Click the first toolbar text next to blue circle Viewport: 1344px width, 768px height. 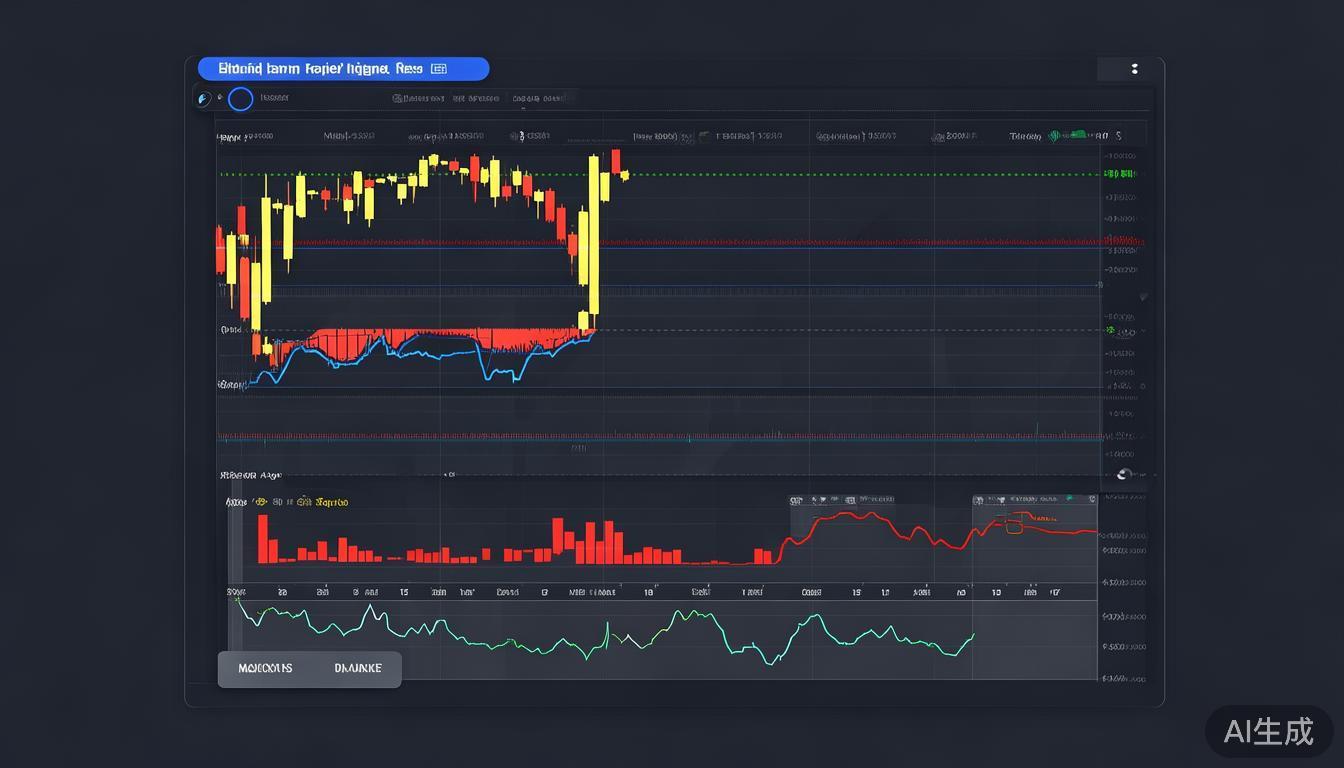(x=274, y=98)
